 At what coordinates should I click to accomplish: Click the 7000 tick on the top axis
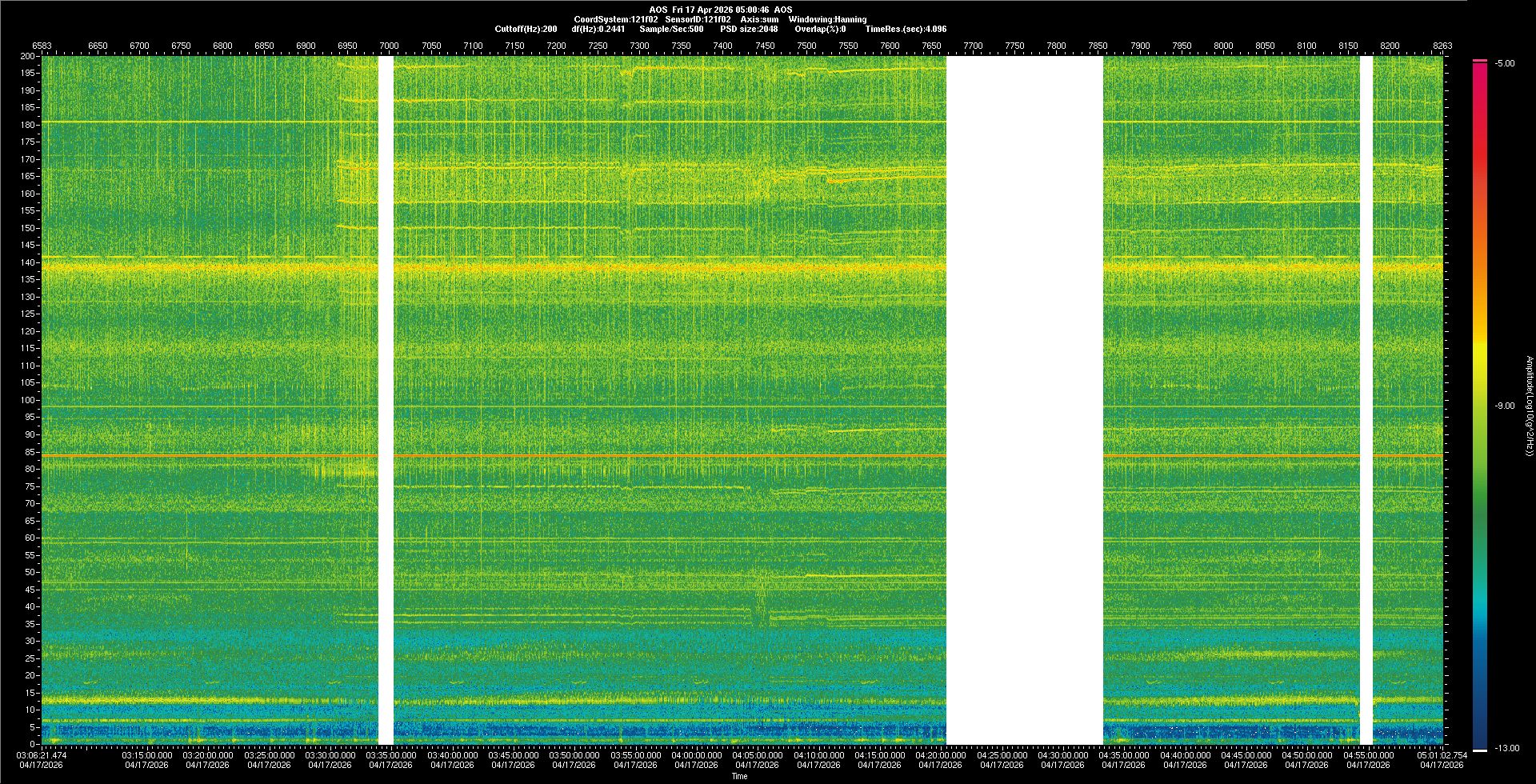389,46
